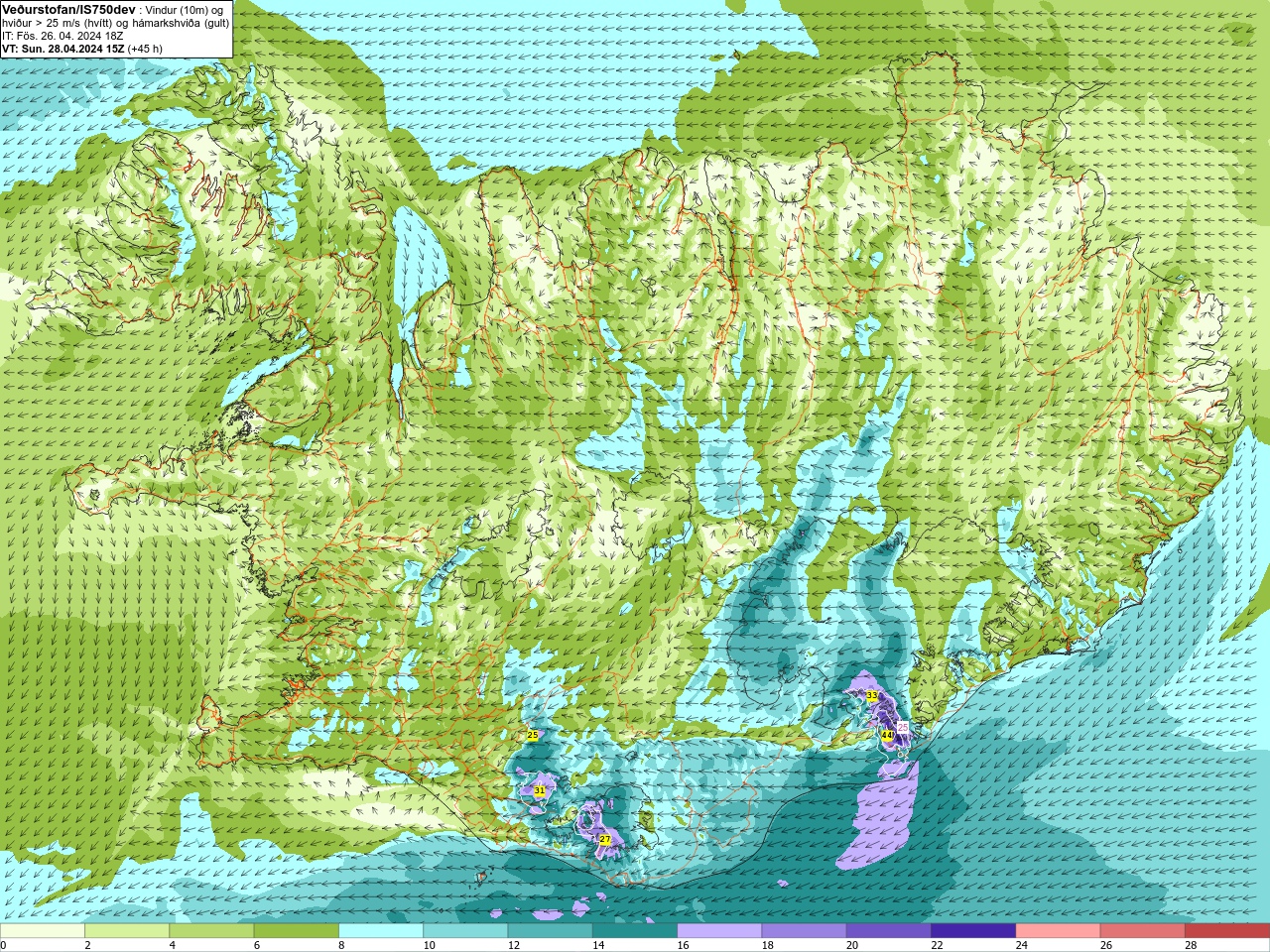Image resolution: width=1270 pixels, height=952 pixels.
Task: Click the legend scale number 12
Action: [x=514, y=945]
